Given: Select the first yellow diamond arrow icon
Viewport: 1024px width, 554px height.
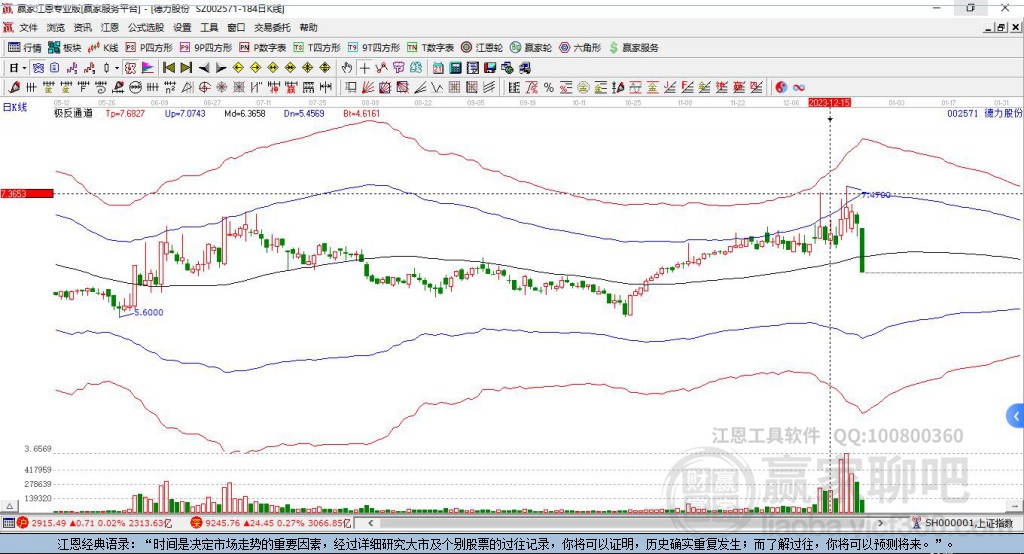Looking at the screenshot, I should (238, 68).
